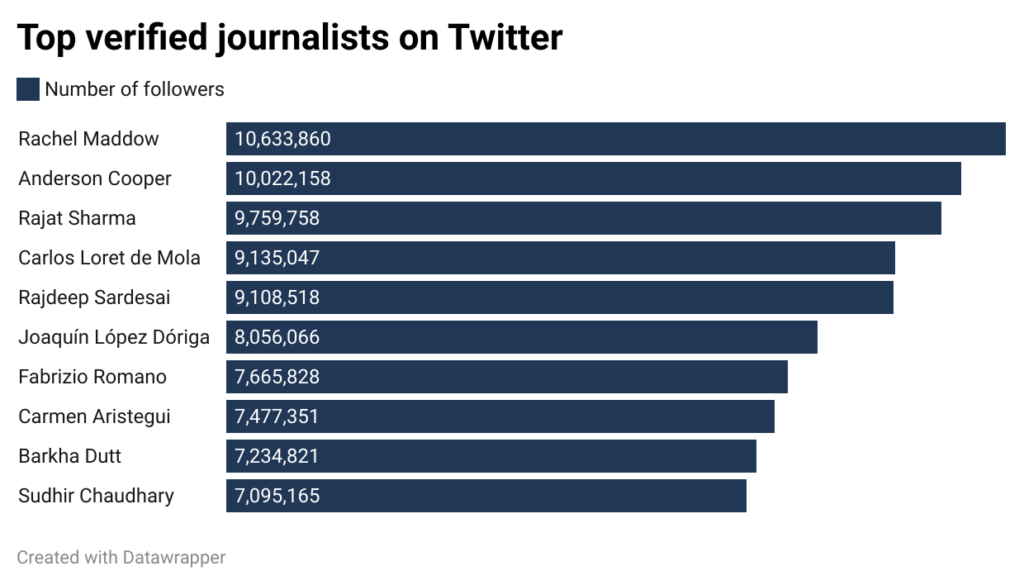Select the Barkha Dutt bar

(491, 456)
